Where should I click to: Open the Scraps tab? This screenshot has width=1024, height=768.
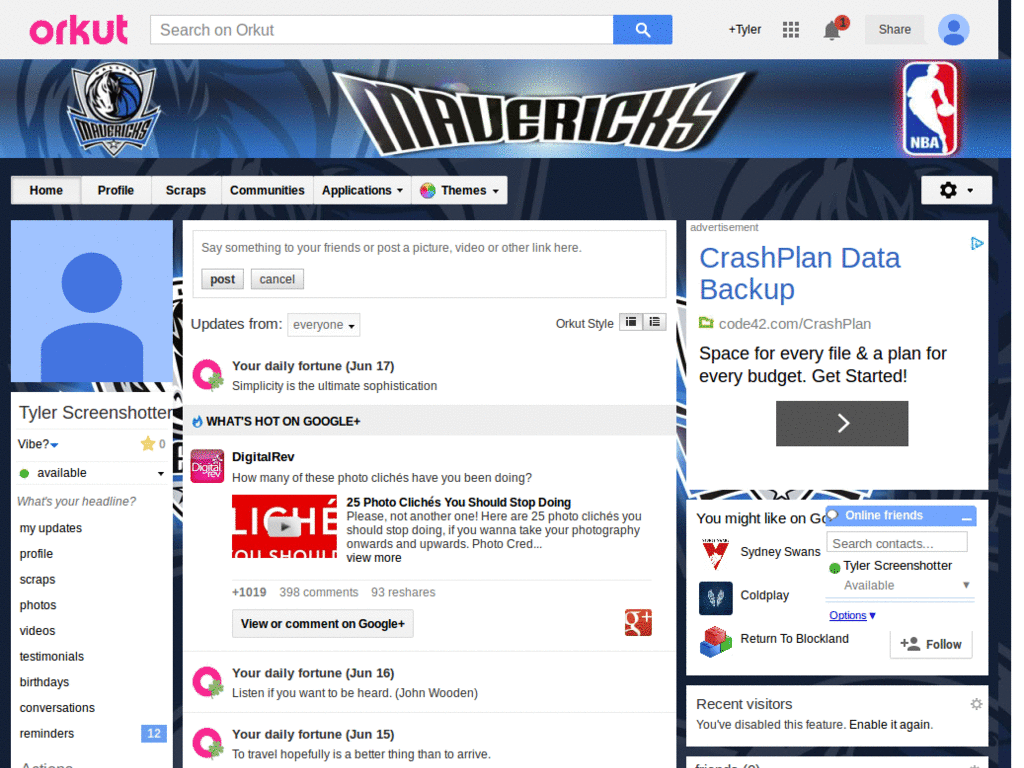click(185, 190)
